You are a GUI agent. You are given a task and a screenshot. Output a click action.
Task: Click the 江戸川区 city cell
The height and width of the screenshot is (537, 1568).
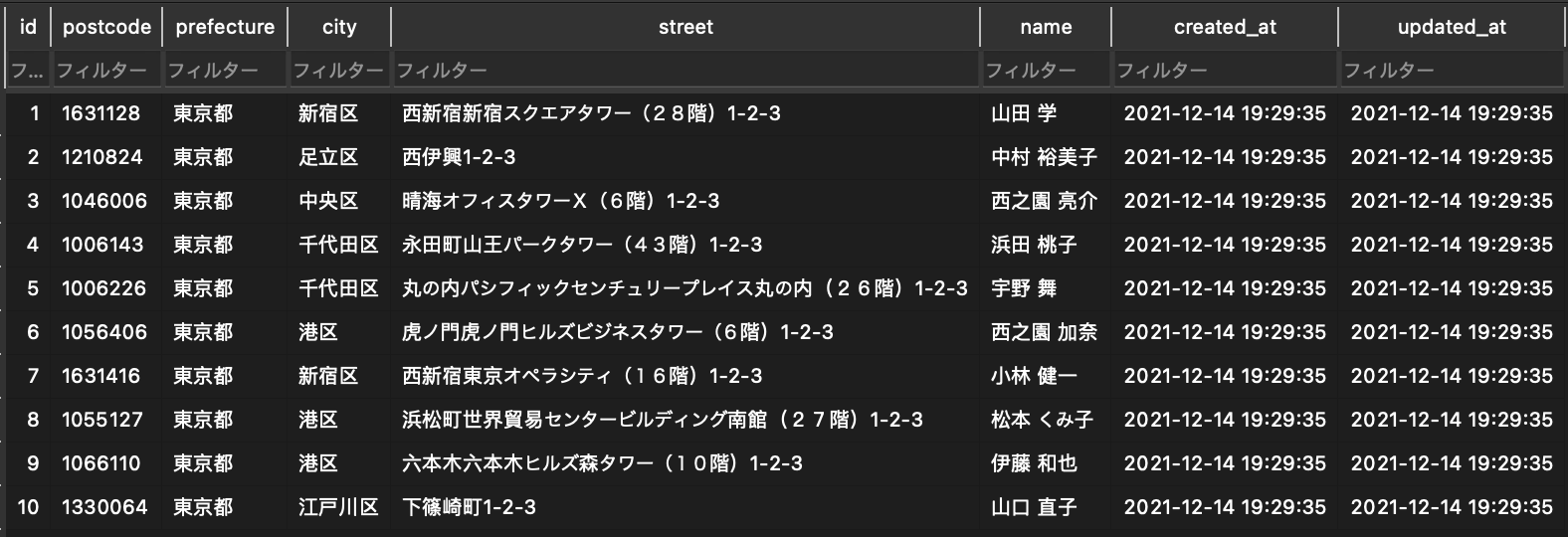[338, 507]
